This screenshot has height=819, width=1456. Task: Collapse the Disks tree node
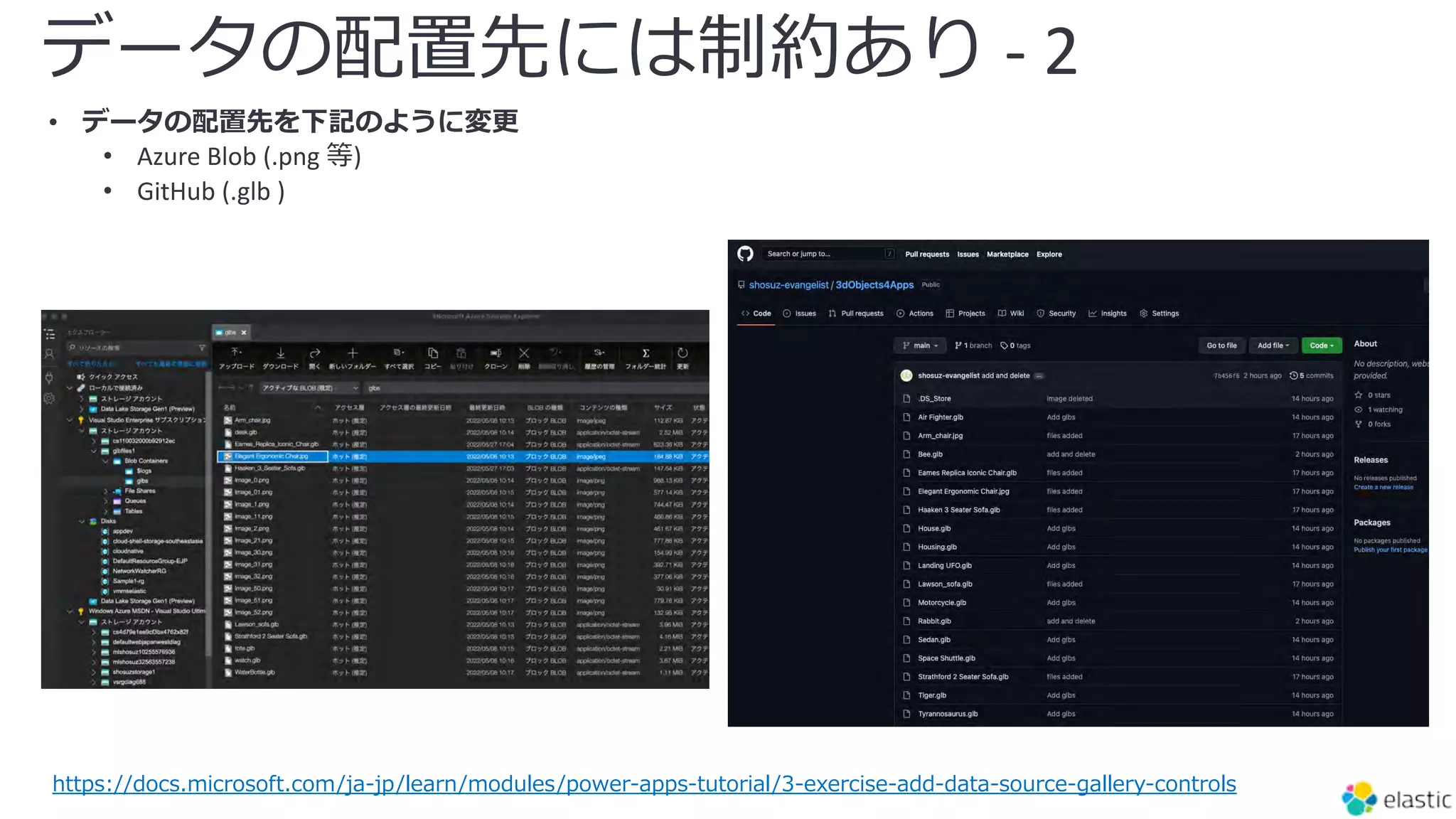[x=82, y=521]
